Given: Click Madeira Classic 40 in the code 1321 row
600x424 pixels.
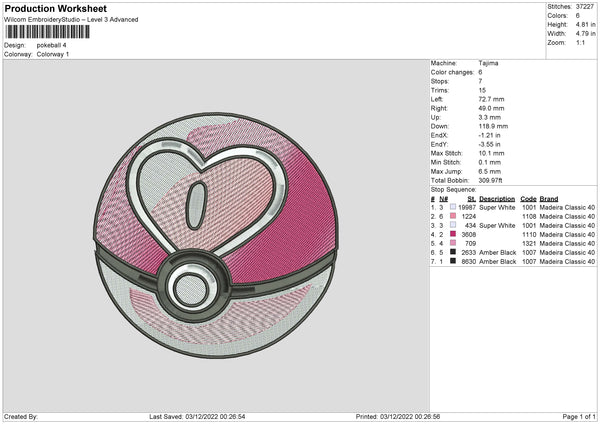Looking at the screenshot, I should [567, 244].
